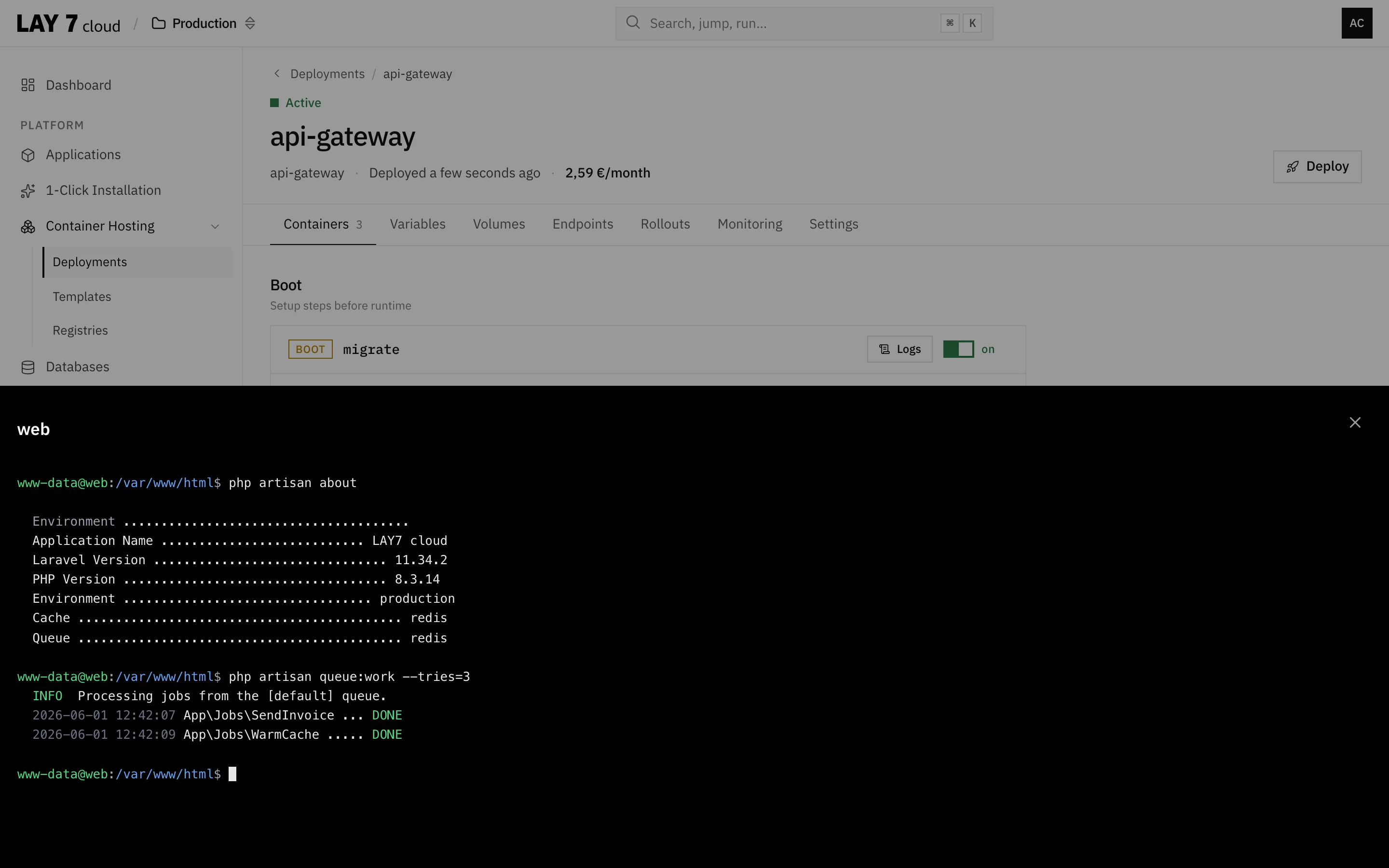This screenshot has width=1389, height=868.
Task: Click the 2,59 €/month price text
Action: pyautogui.click(x=607, y=173)
